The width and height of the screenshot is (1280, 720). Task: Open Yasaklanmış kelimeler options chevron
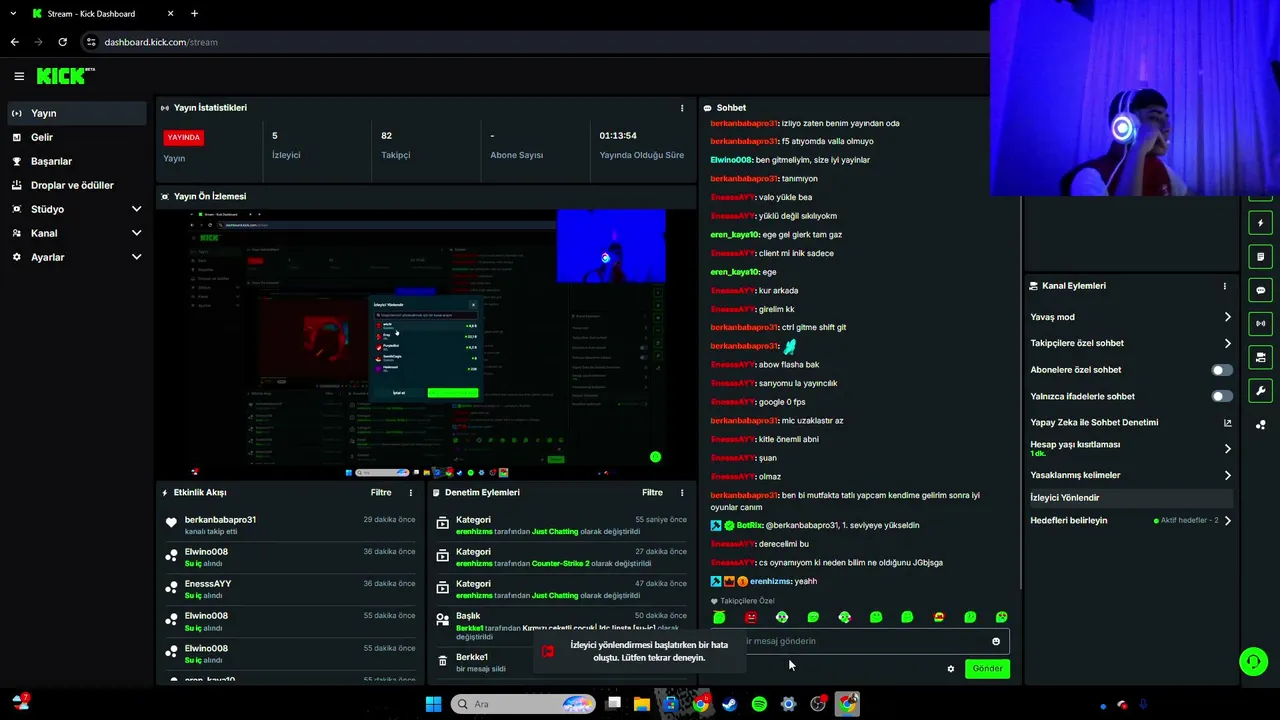tap(1227, 475)
